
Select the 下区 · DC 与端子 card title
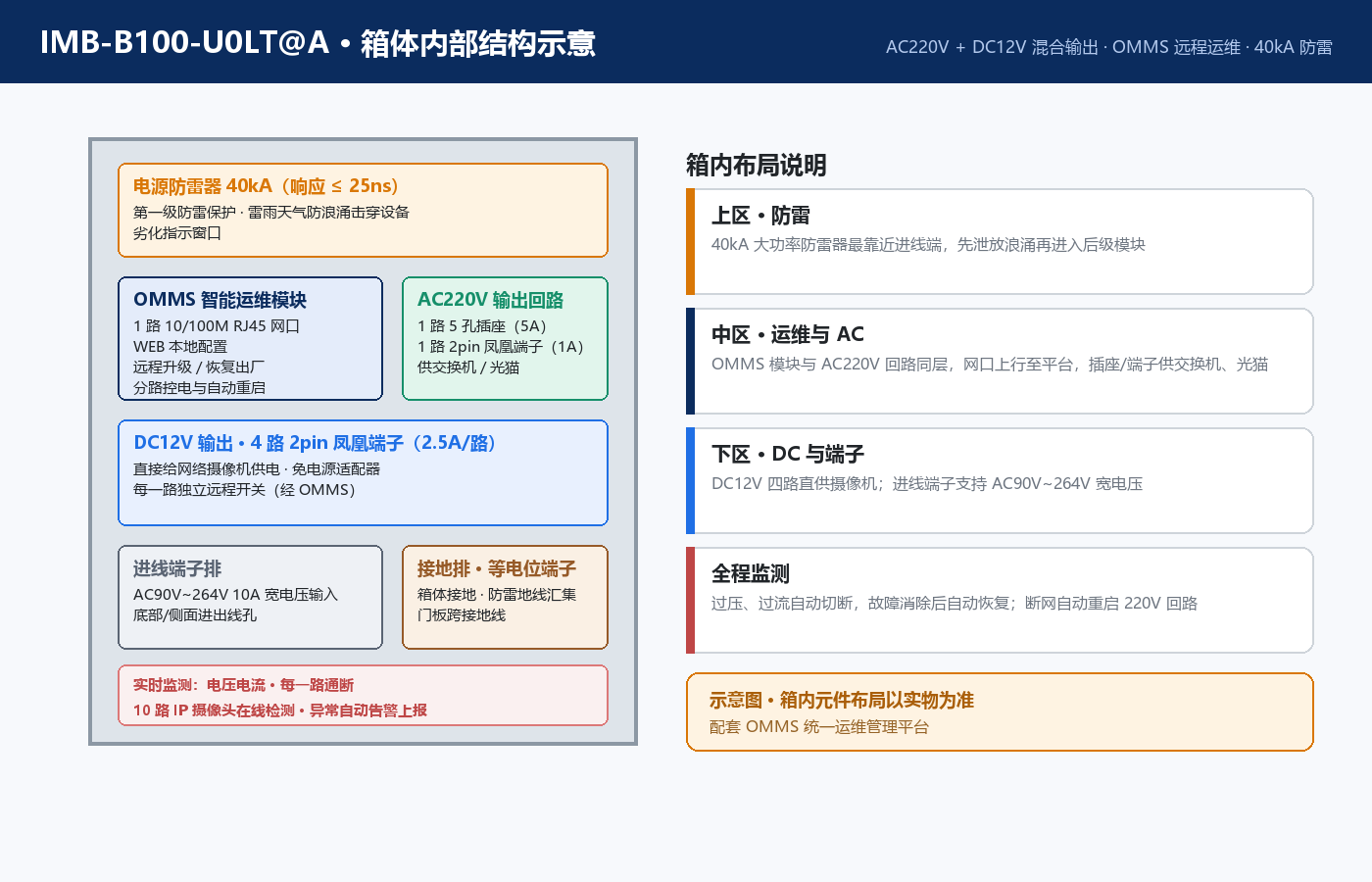click(x=788, y=455)
